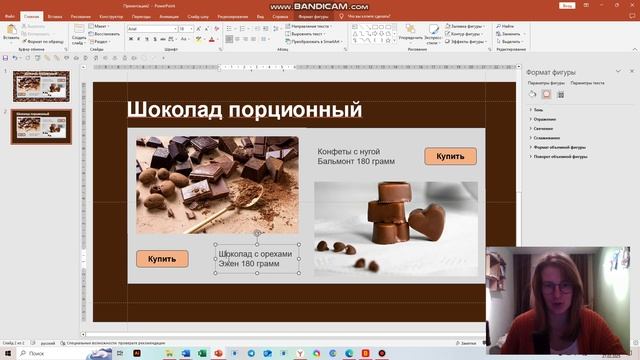Open Направление текста text direction dropdown
Image resolution: width=640 pixels, height=360 pixels.
tap(308, 26)
